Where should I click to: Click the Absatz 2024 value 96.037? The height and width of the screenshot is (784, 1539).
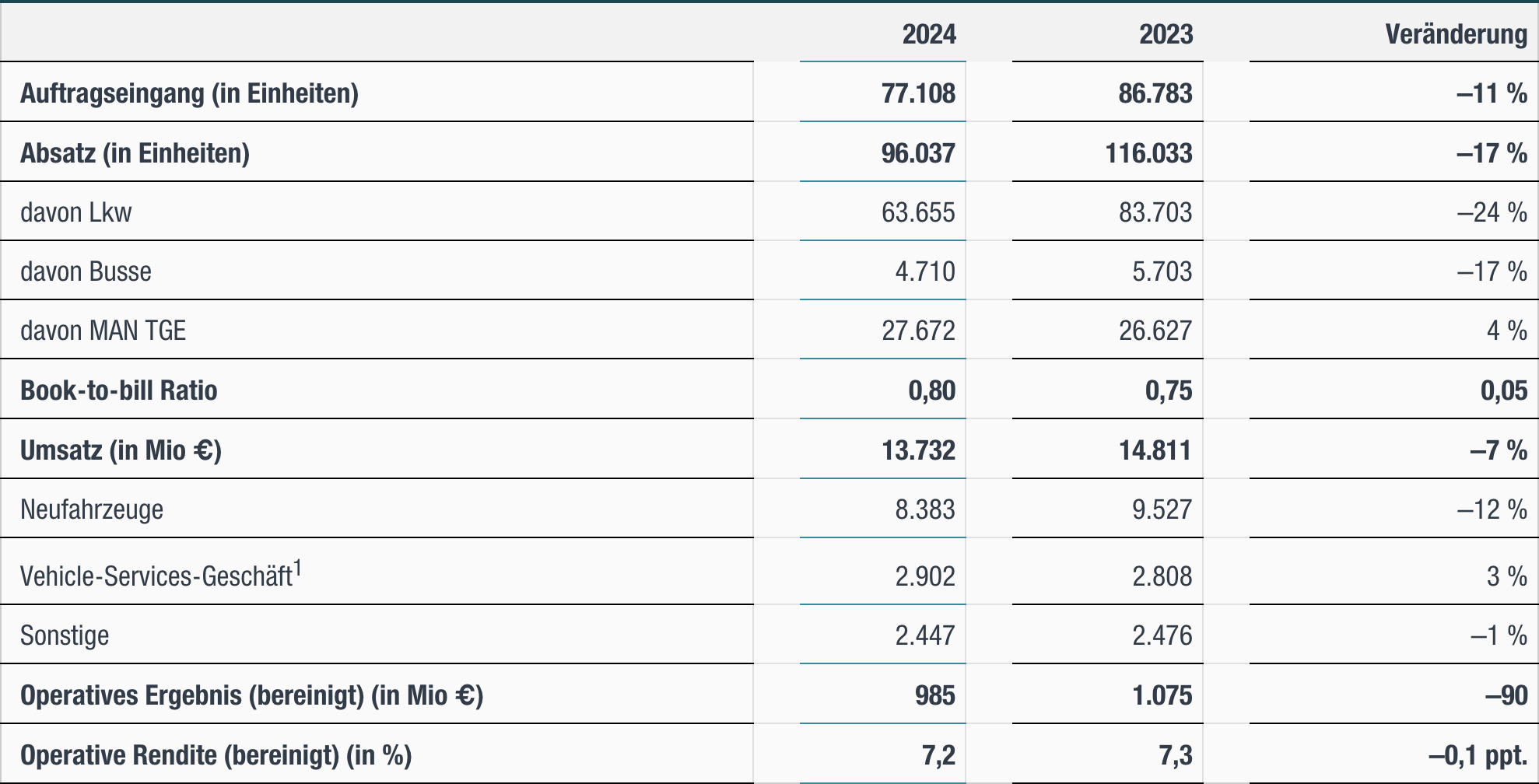918,153
